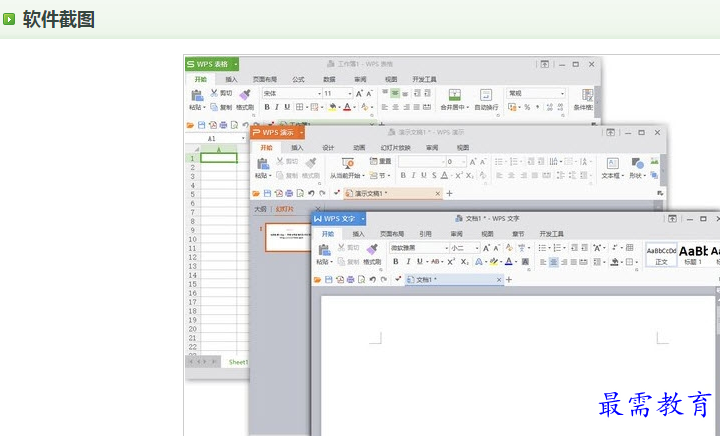The image size is (720, 436).
Task: Click fill color bucket in WPS 表格
Action: [332, 107]
